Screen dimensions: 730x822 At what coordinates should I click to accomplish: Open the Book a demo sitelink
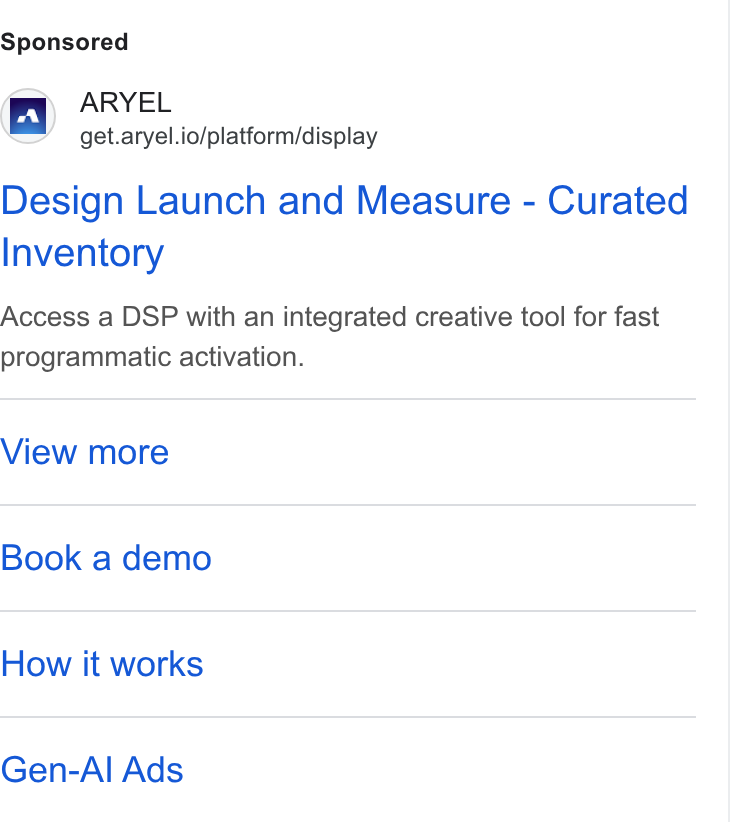[x=106, y=558]
